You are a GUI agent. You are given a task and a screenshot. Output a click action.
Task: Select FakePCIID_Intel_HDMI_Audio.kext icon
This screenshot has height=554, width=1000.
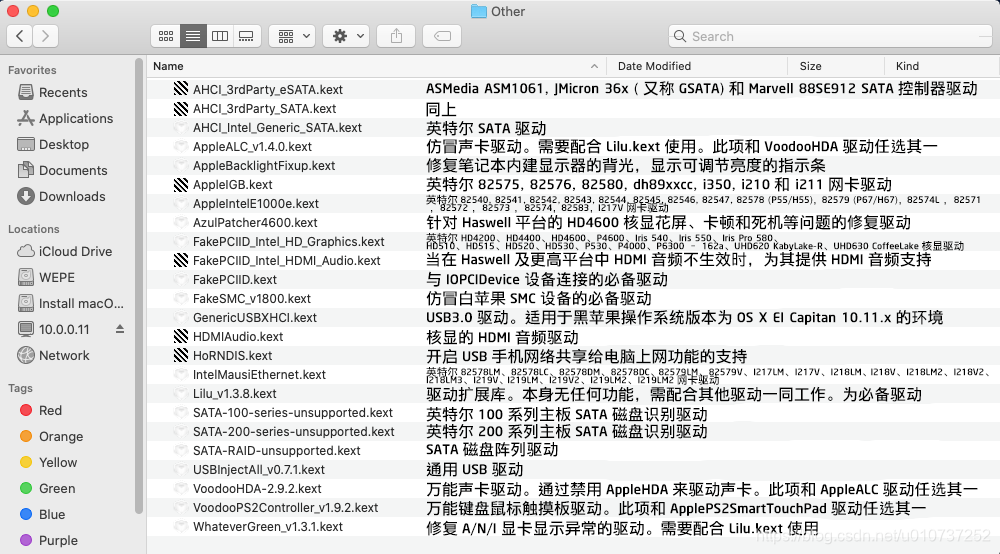(181, 261)
